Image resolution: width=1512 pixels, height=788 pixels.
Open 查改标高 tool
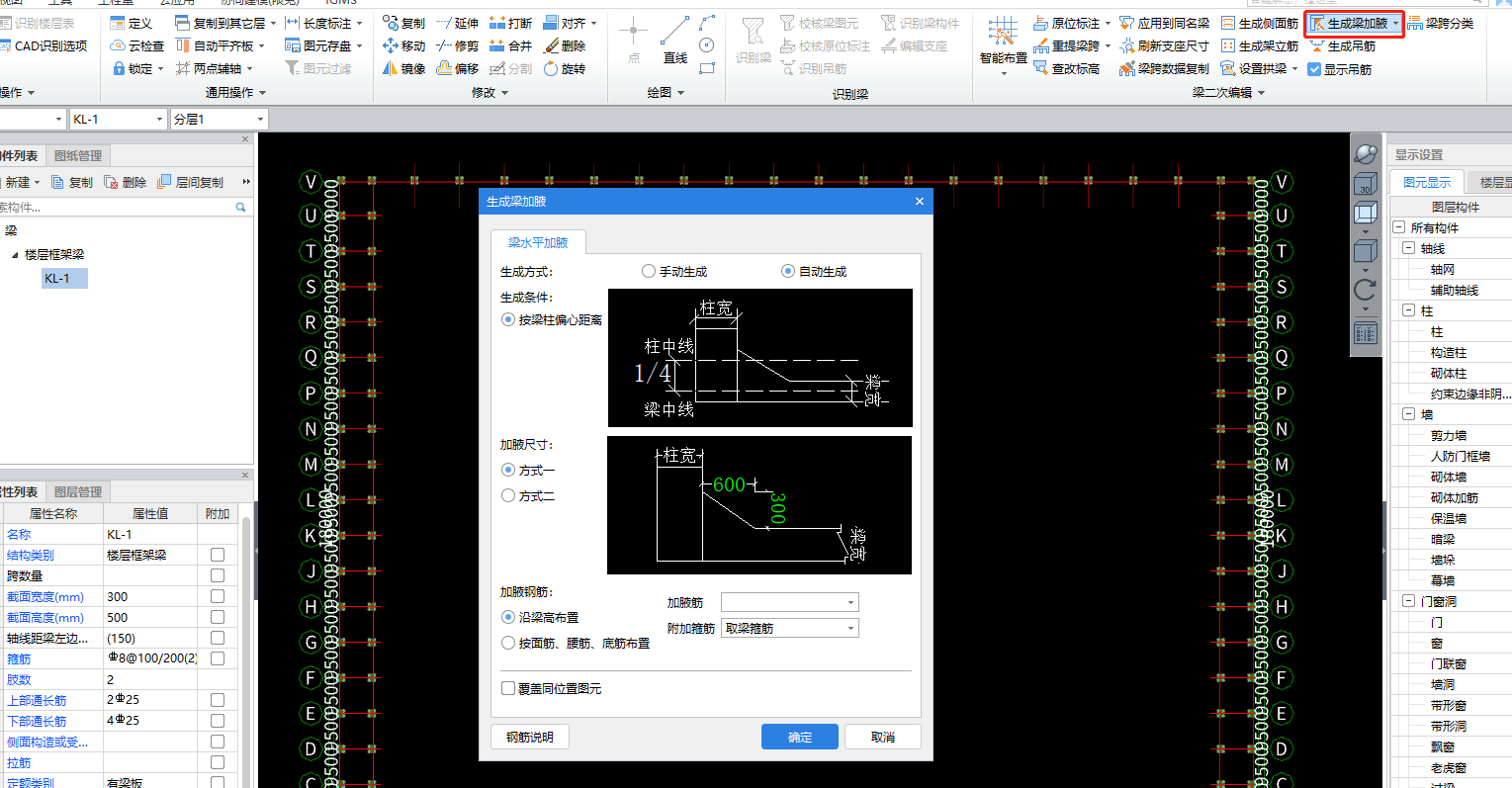pos(1066,68)
